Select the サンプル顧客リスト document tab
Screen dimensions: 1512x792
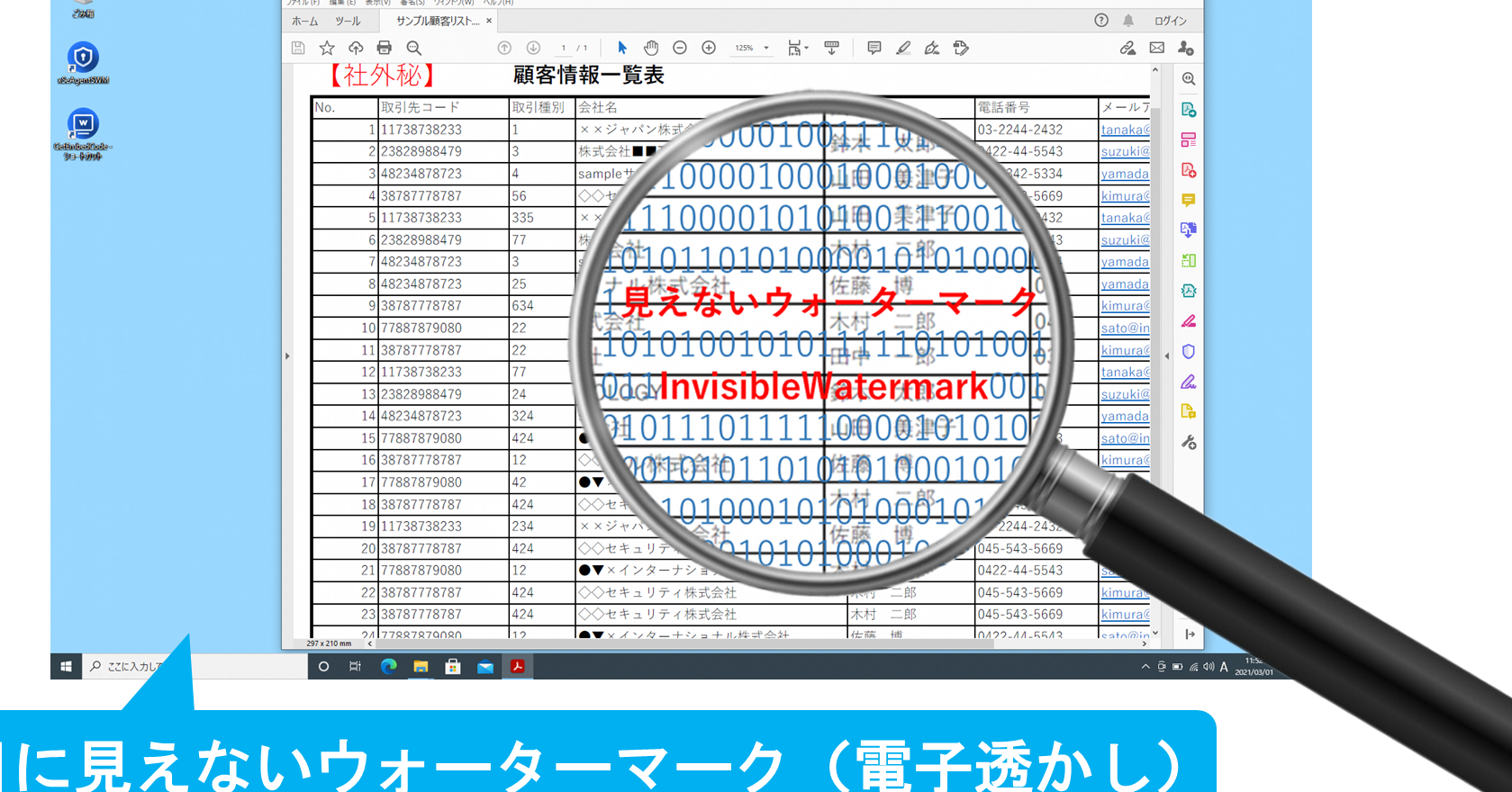click(438, 21)
